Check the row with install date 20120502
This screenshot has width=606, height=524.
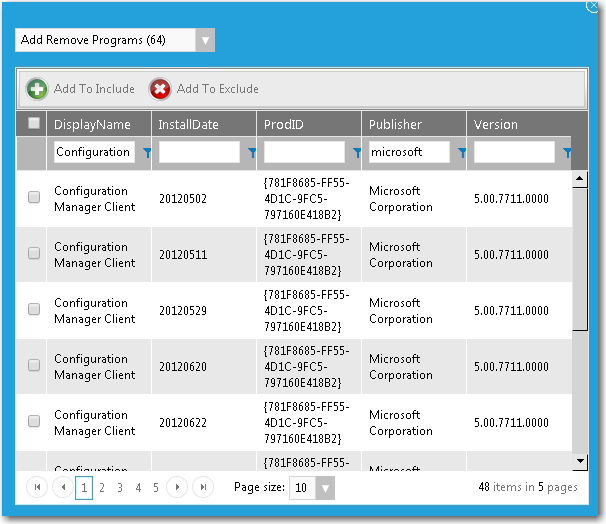point(34,197)
